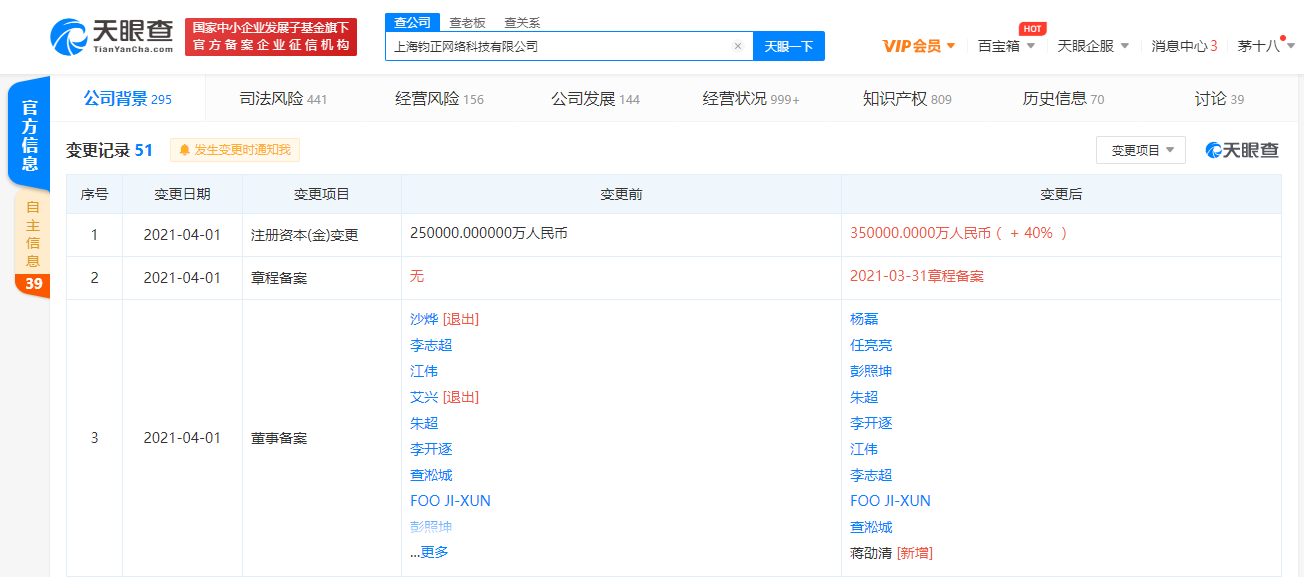
Task: Open the 茅十八 user account menu
Action: [1265, 46]
